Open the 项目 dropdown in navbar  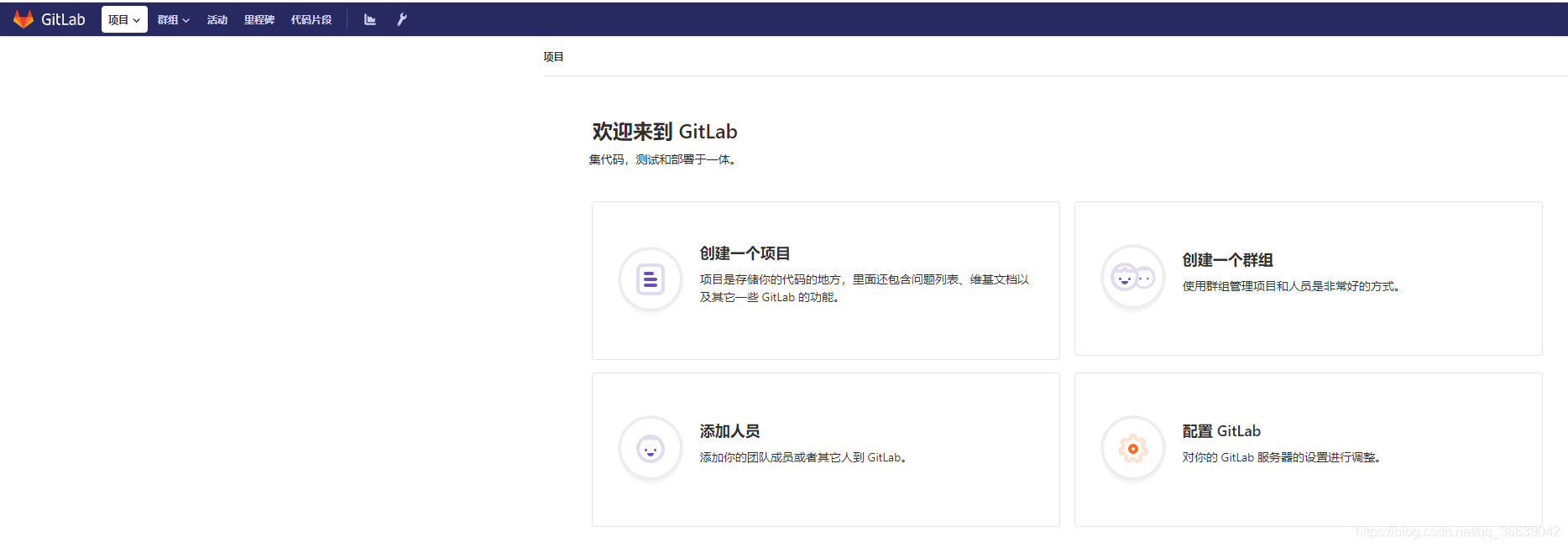tap(124, 19)
